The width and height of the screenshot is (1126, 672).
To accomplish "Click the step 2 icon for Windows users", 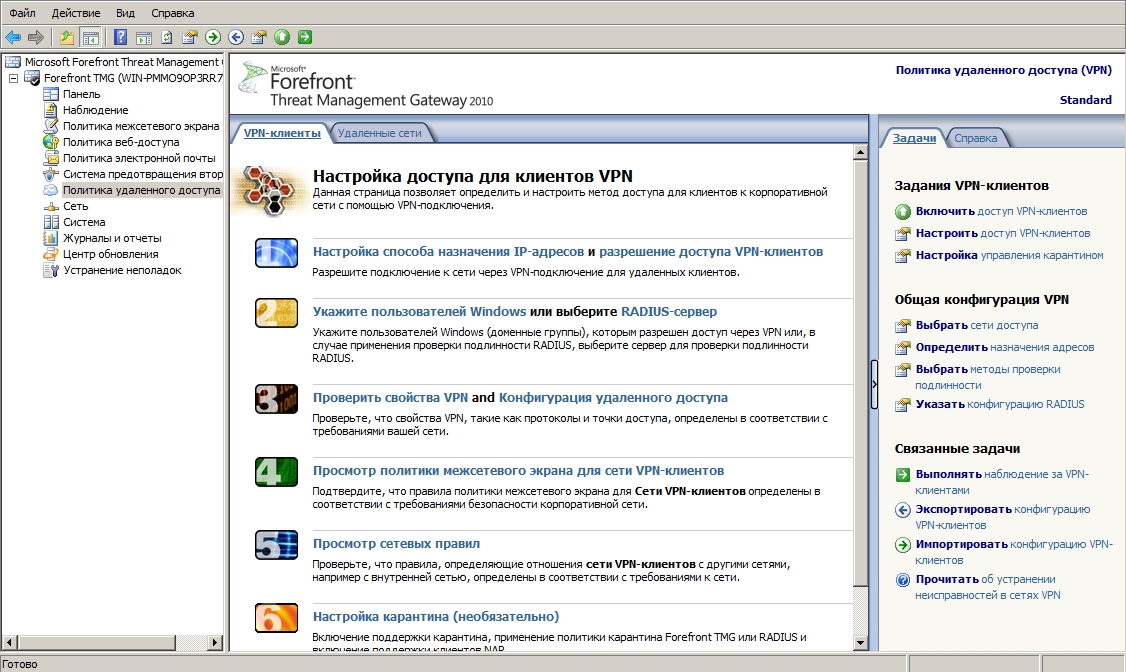I will pos(276,313).
